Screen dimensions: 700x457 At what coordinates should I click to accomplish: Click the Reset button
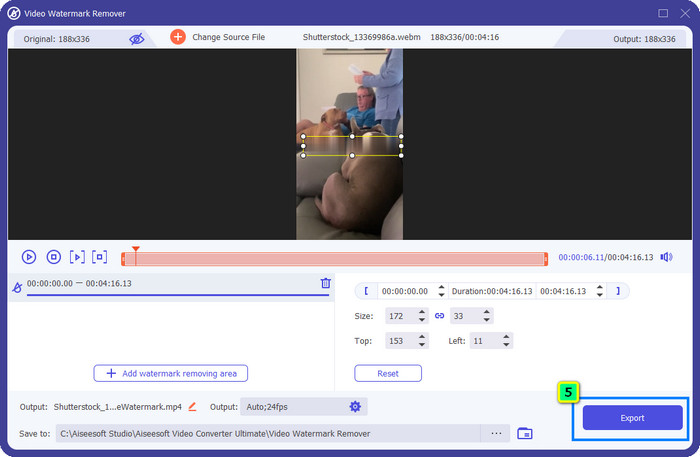click(387, 373)
